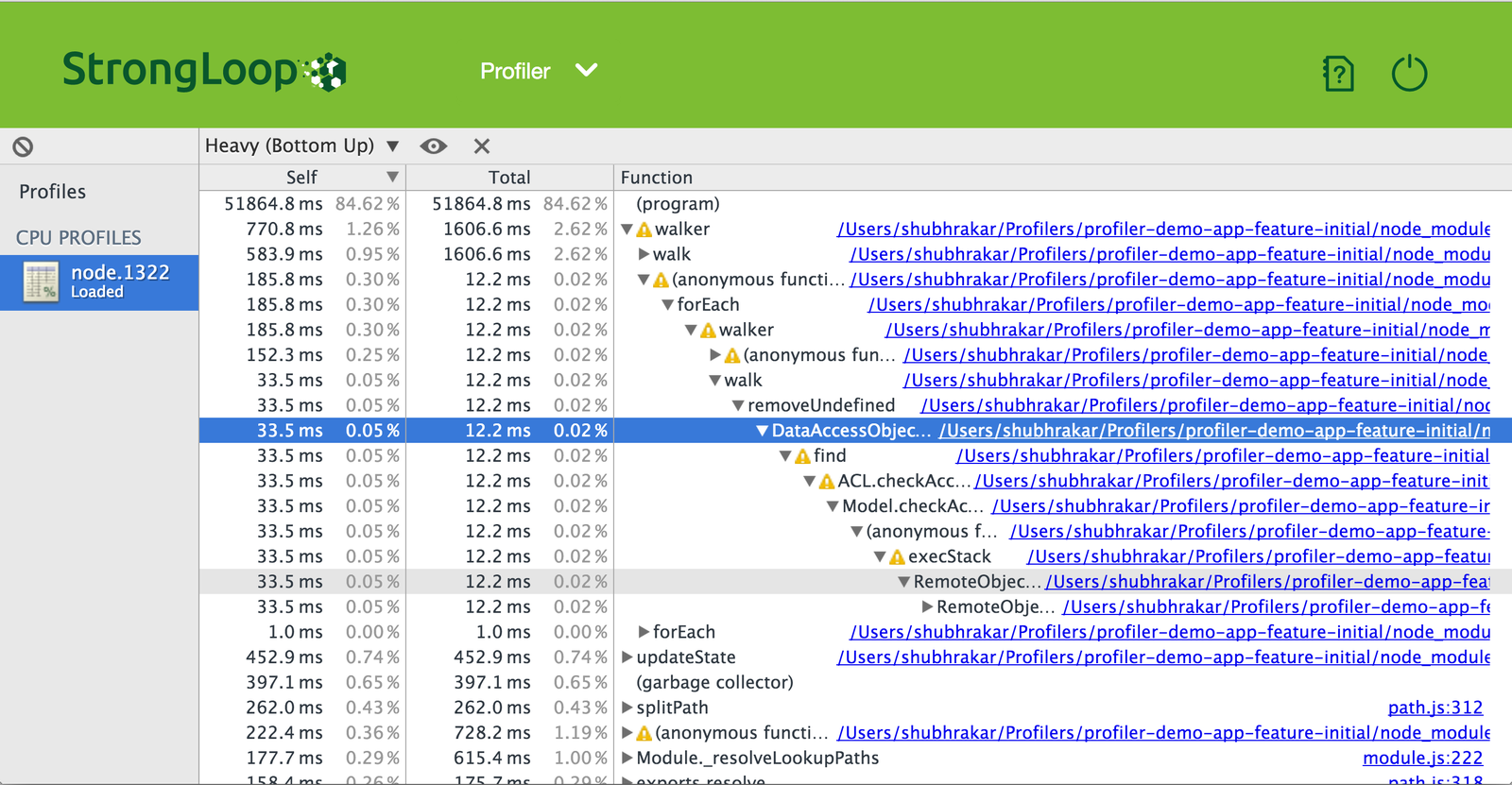Select the (garbage collector) row
Screen dimensions: 1512x785
[x=855, y=682]
